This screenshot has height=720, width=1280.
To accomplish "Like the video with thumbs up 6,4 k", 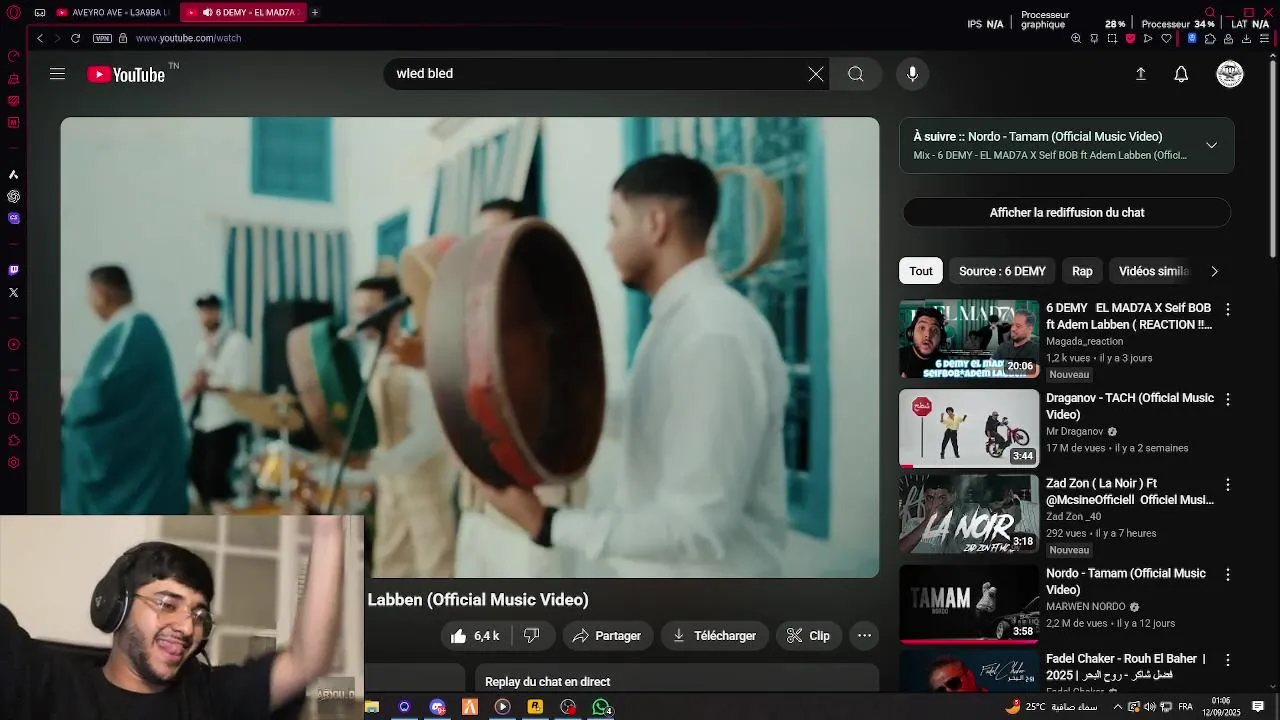I will point(475,636).
